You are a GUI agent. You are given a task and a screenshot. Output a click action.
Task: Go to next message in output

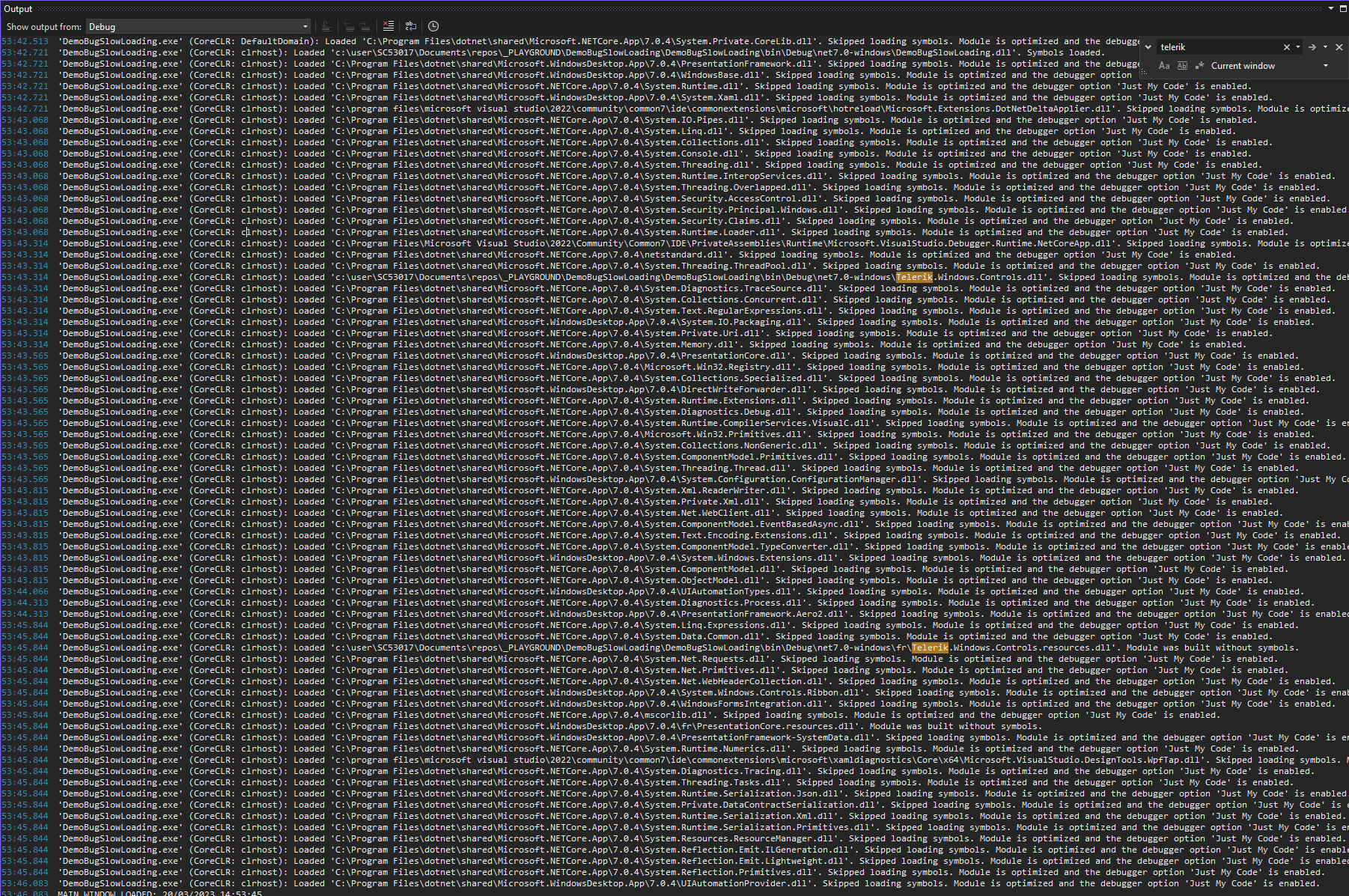point(365,26)
